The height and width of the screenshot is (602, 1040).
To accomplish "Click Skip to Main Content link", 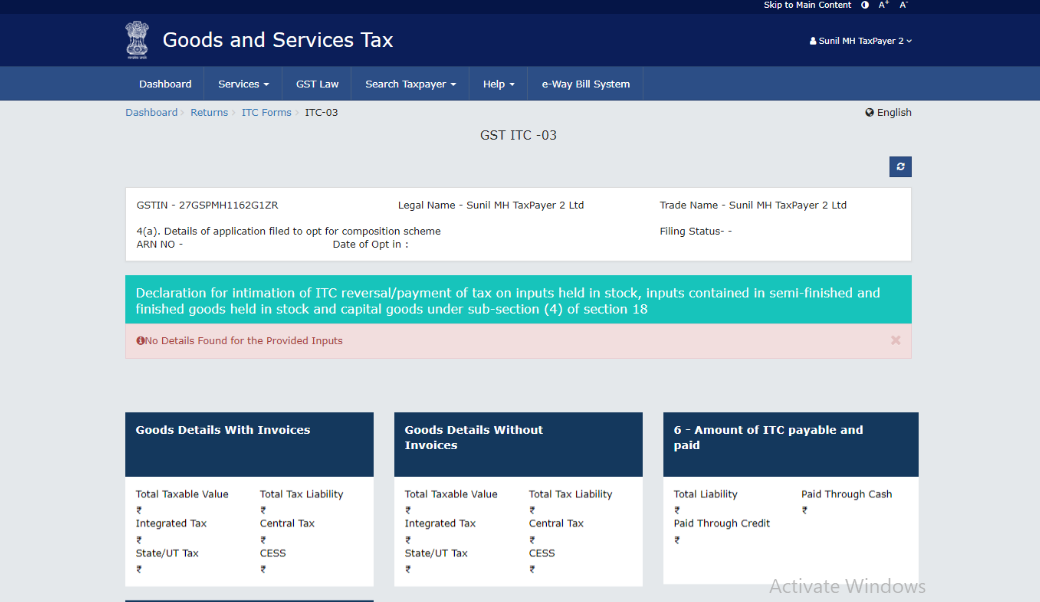I will [807, 5].
